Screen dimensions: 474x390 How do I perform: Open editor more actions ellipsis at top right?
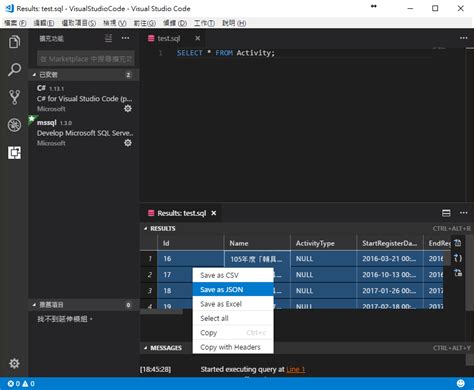[464, 38]
